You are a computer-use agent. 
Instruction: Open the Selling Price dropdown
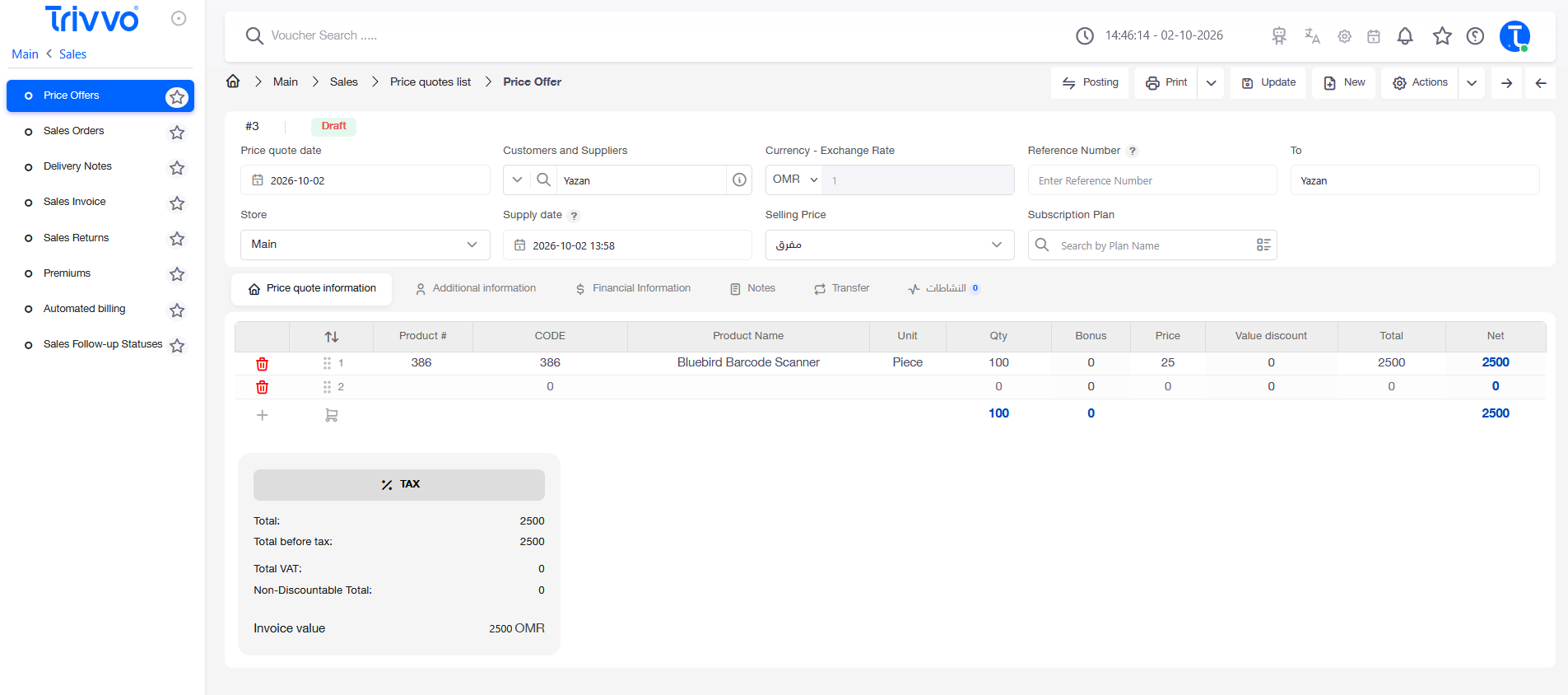(890, 245)
